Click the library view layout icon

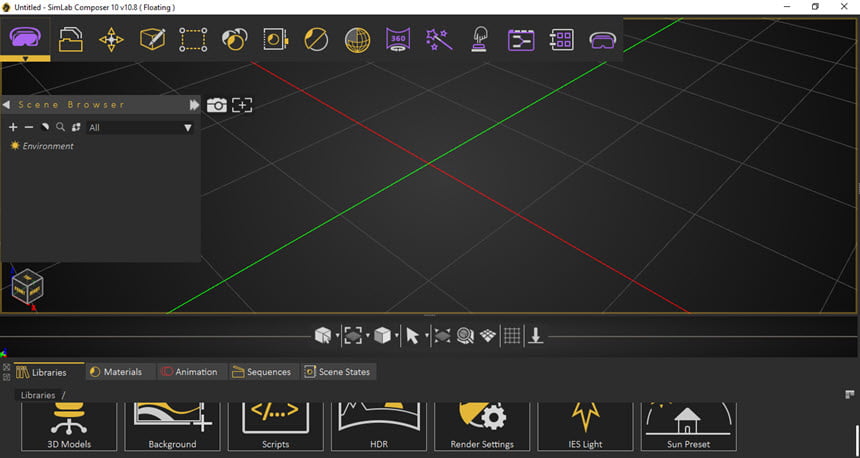[x=850, y=395]
